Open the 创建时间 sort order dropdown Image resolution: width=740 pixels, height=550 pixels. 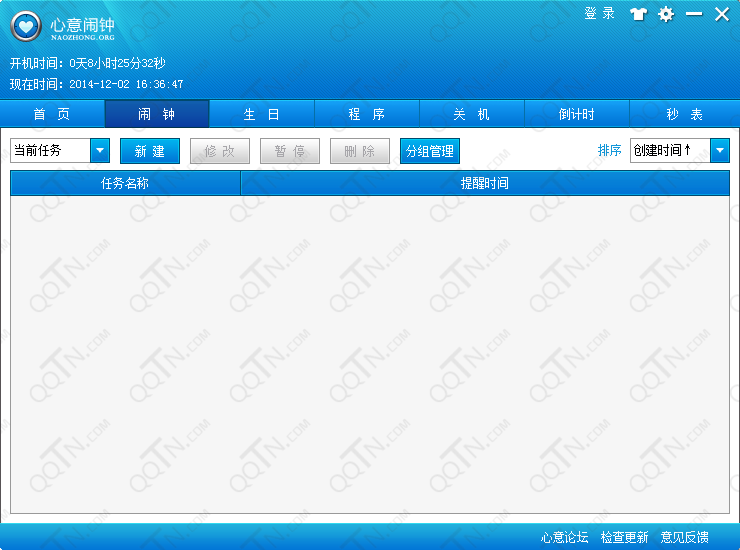[720, 151]
